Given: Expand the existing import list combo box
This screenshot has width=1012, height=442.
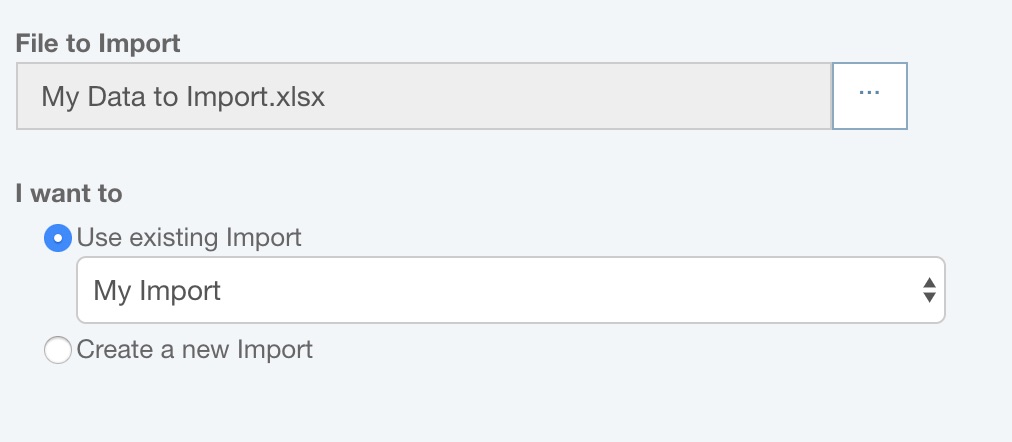Looking at the screenshot, I should click(x=510, y=291).
